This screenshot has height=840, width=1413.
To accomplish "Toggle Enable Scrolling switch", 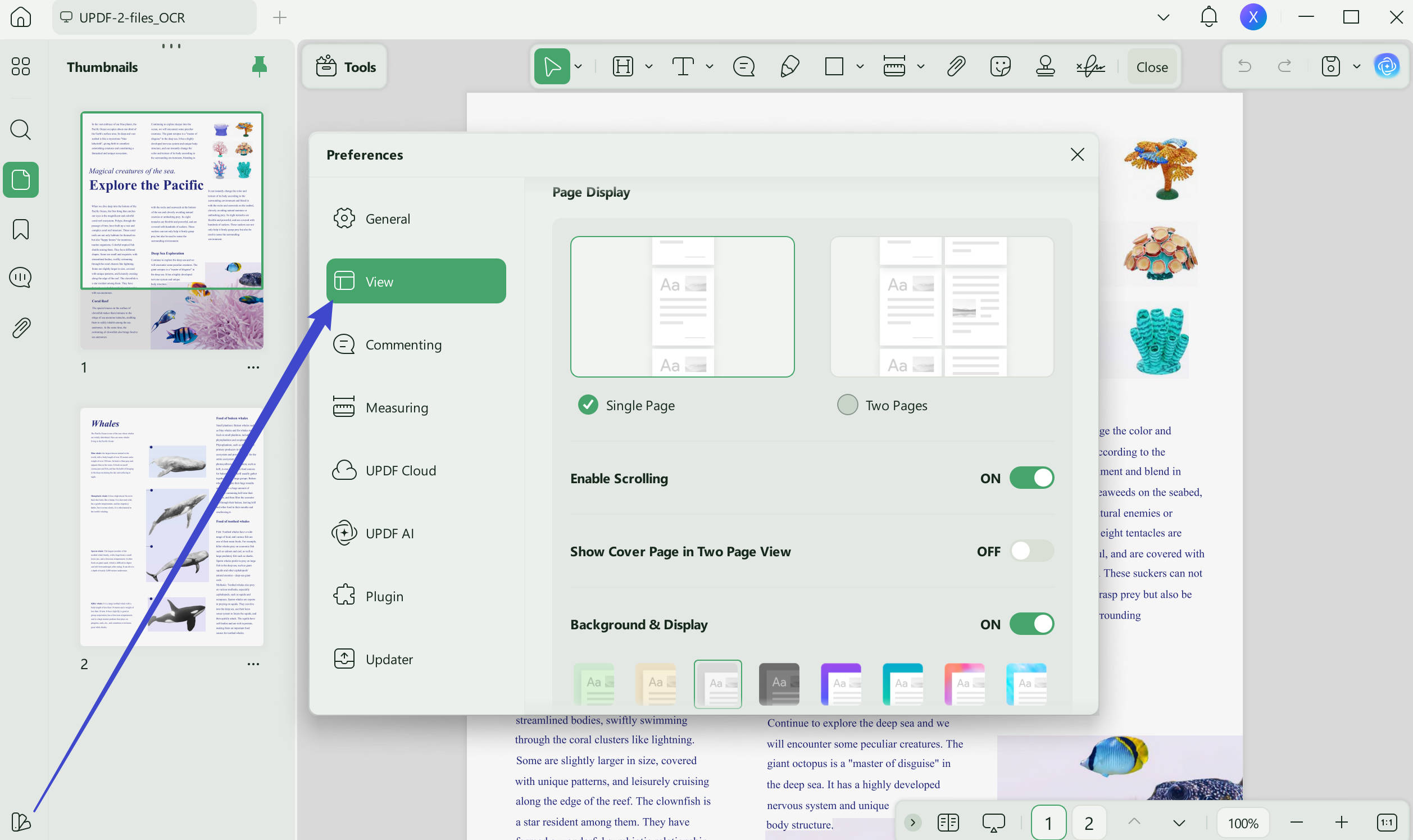I will click(x=1032, y=478).
